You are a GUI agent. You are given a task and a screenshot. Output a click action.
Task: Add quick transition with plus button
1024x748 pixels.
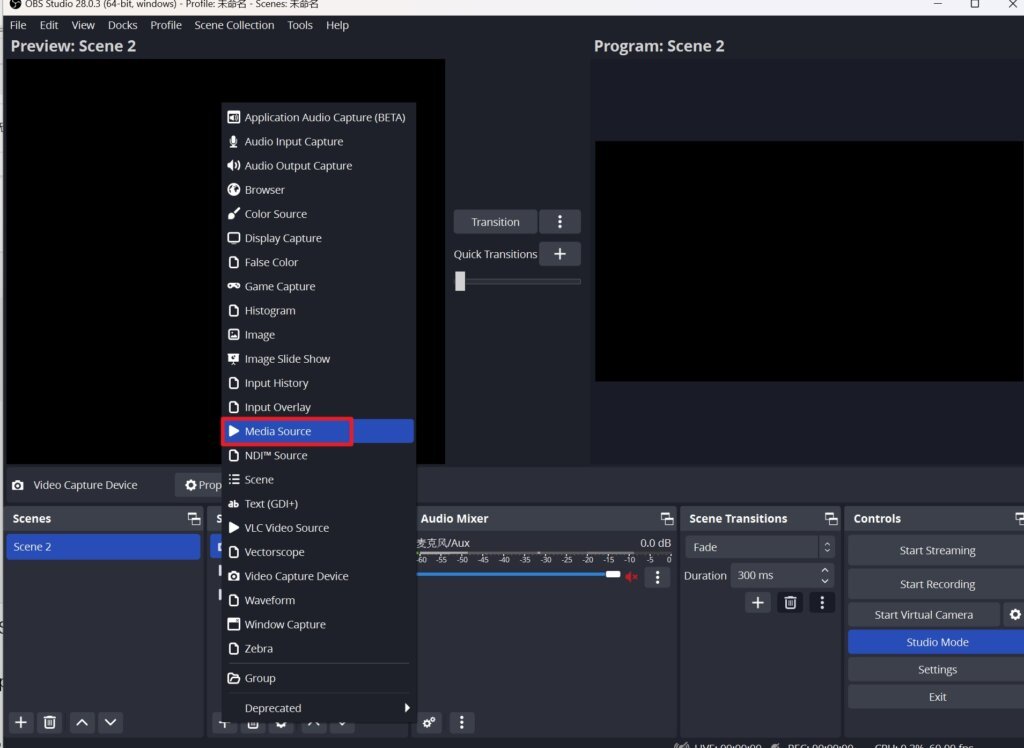(x=560, y=254)
